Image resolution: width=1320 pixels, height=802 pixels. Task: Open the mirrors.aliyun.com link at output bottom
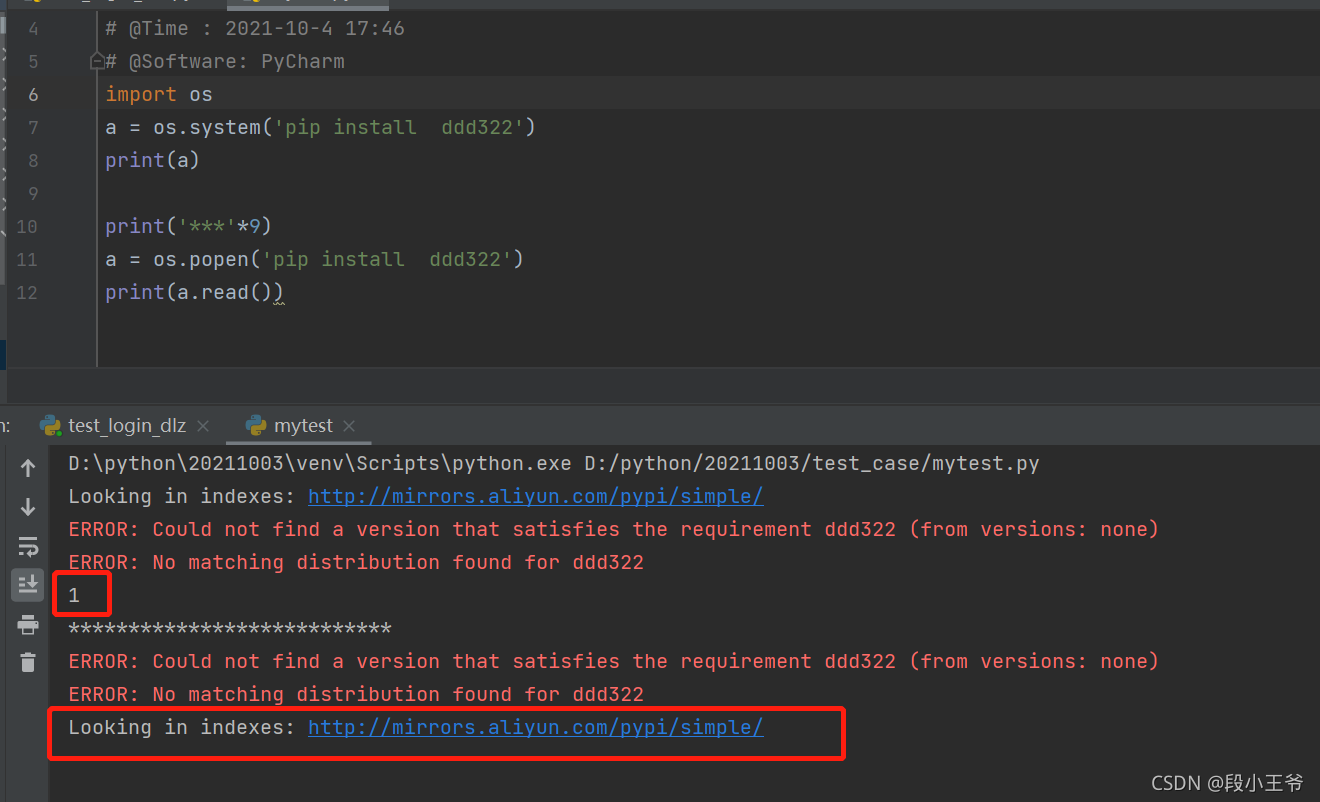pos(535,728)
